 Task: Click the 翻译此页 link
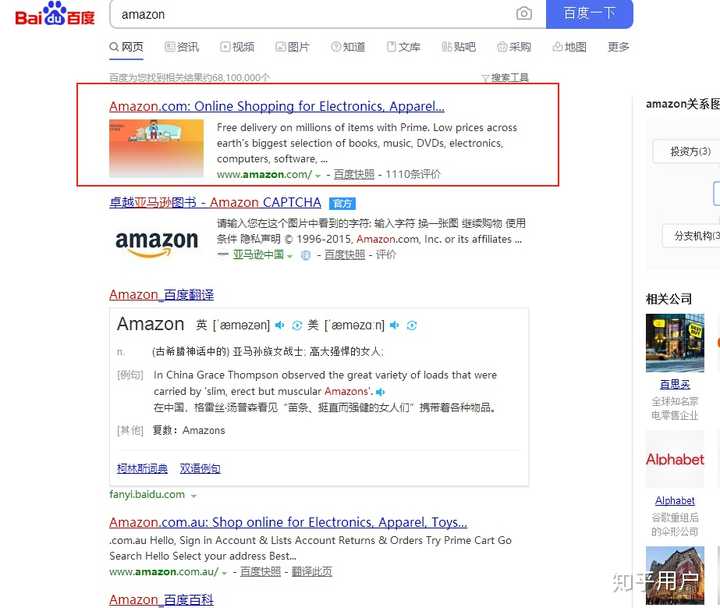312,572
